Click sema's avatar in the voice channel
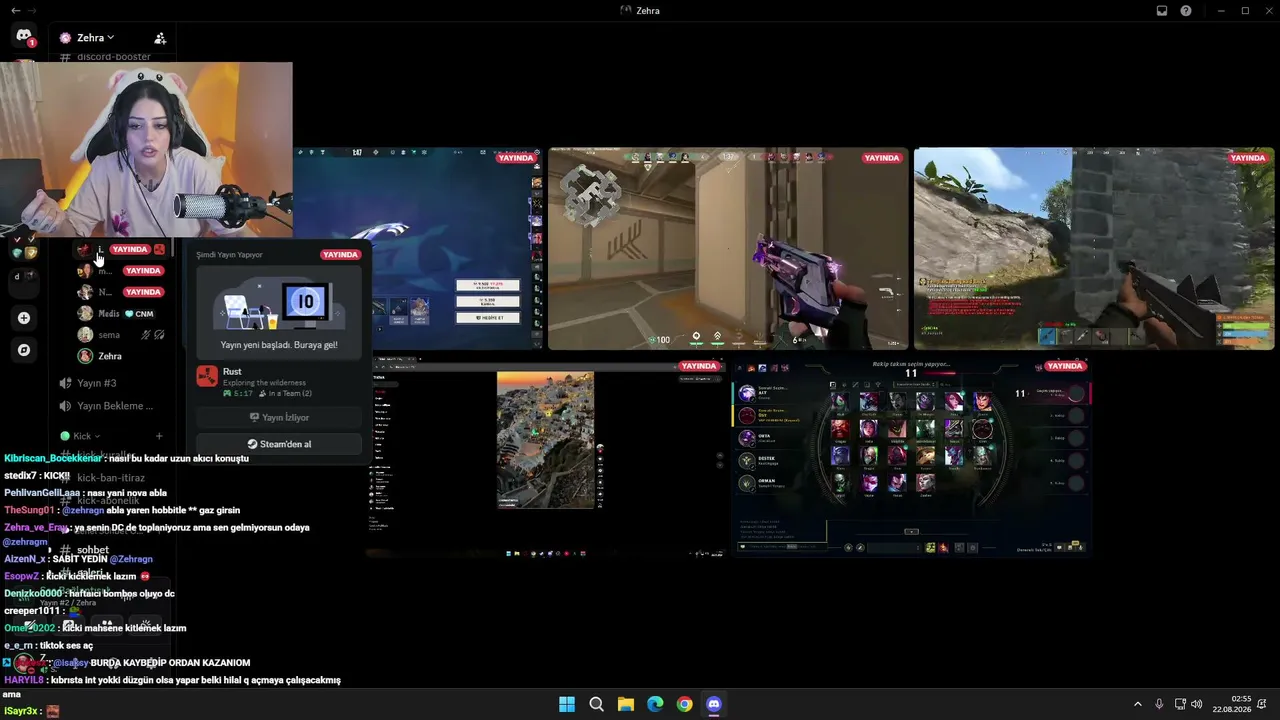 86,335
